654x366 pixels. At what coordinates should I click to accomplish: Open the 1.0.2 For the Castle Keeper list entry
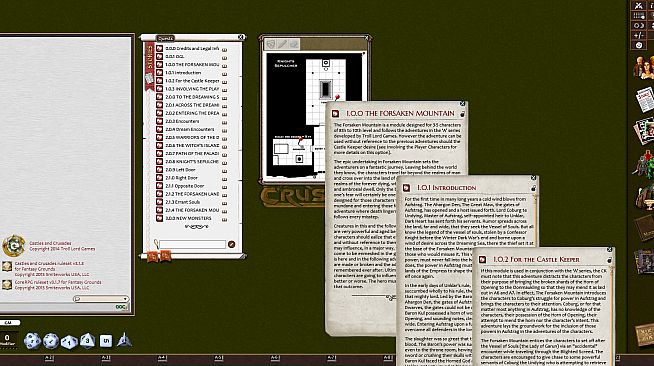tap(192, 81)
